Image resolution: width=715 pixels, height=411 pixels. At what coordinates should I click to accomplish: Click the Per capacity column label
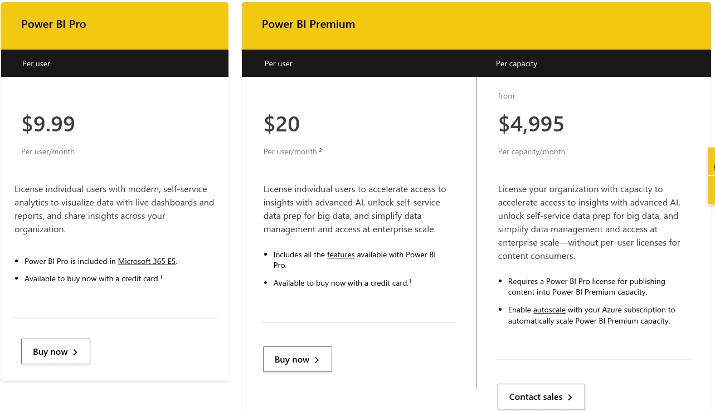(516, 63)
